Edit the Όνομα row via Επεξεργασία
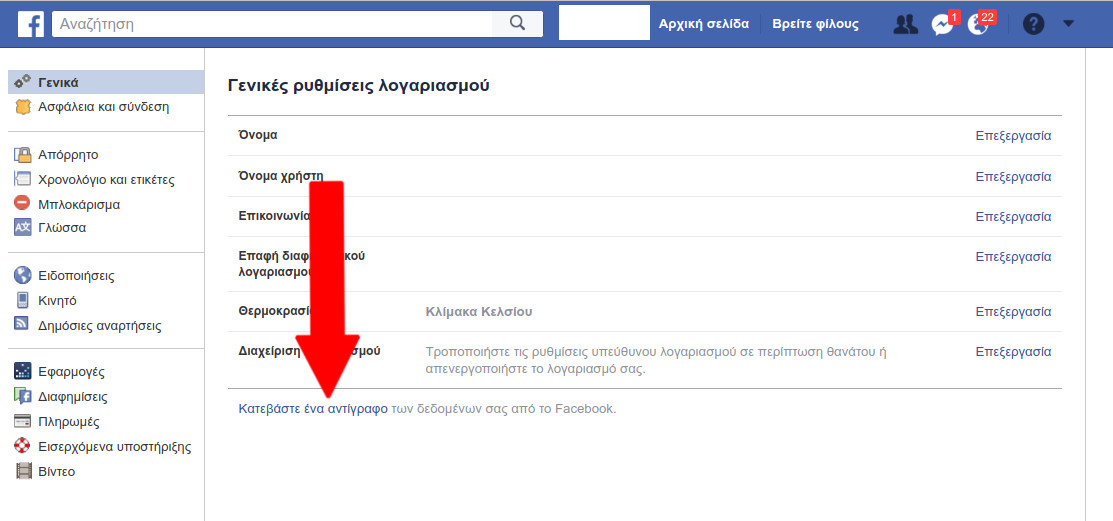 (1013, 136)
